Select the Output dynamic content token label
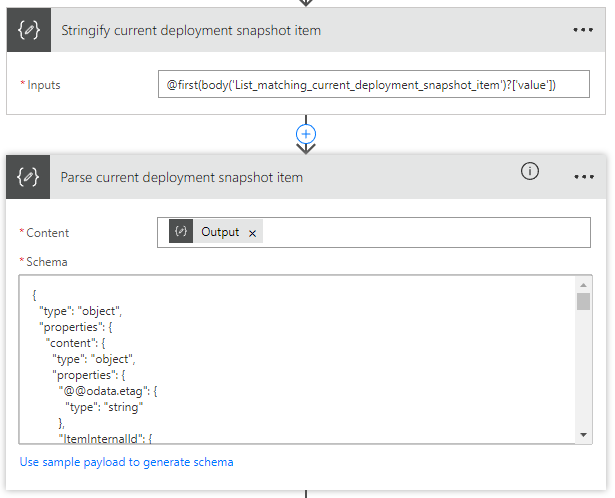Image resolution: width=615 pixels, height=498 pixels. pyautogui.click(x=220, y=232)
